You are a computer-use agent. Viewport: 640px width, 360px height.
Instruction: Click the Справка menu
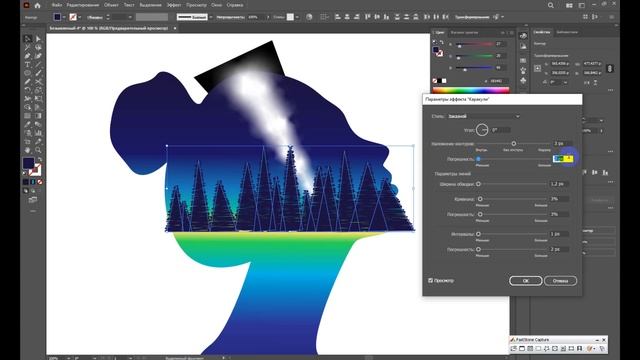click(235, 5)
